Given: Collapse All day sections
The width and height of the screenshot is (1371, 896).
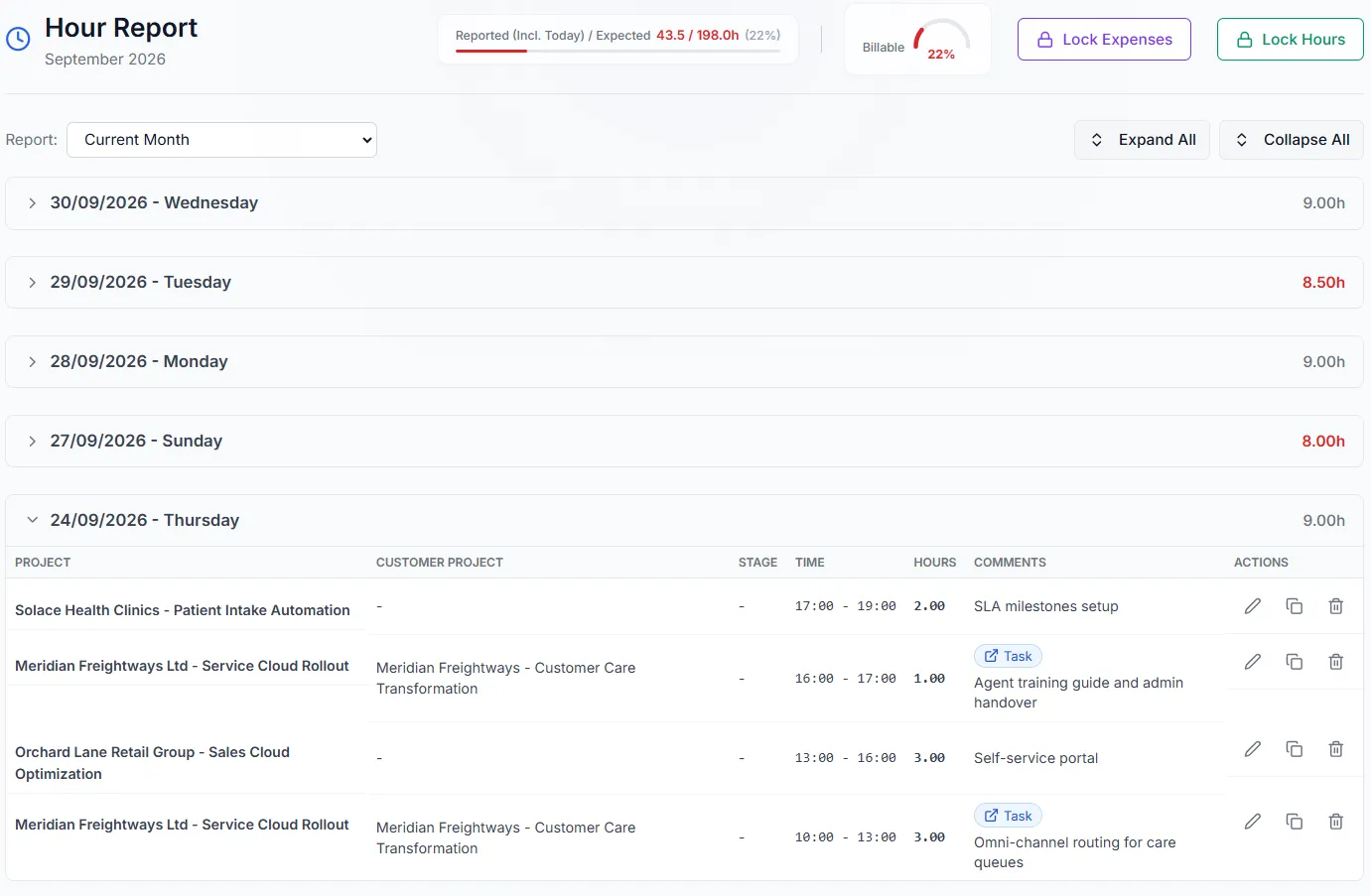Looking at the screenshot, I should click(x=1292, y=140).
